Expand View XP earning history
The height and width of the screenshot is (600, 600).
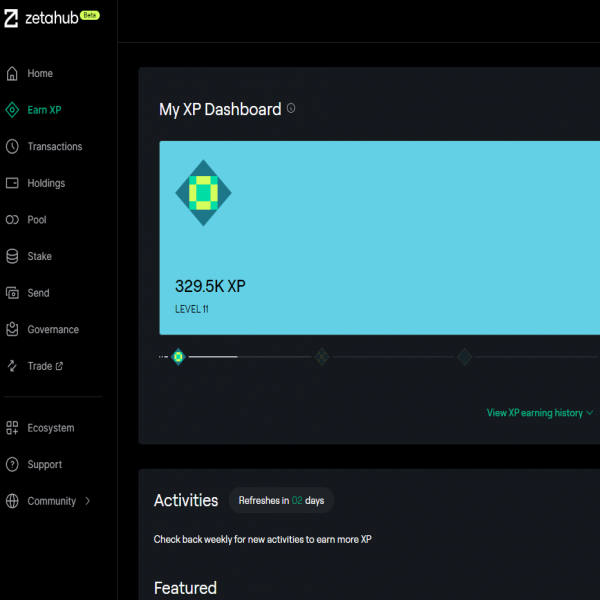click(540, 413)
